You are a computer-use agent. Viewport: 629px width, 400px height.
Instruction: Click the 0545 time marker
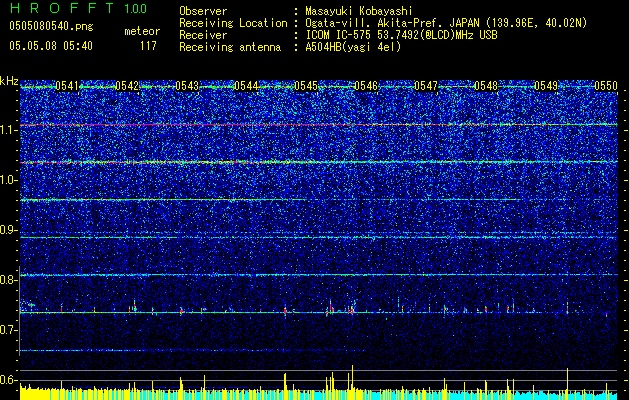306,86
